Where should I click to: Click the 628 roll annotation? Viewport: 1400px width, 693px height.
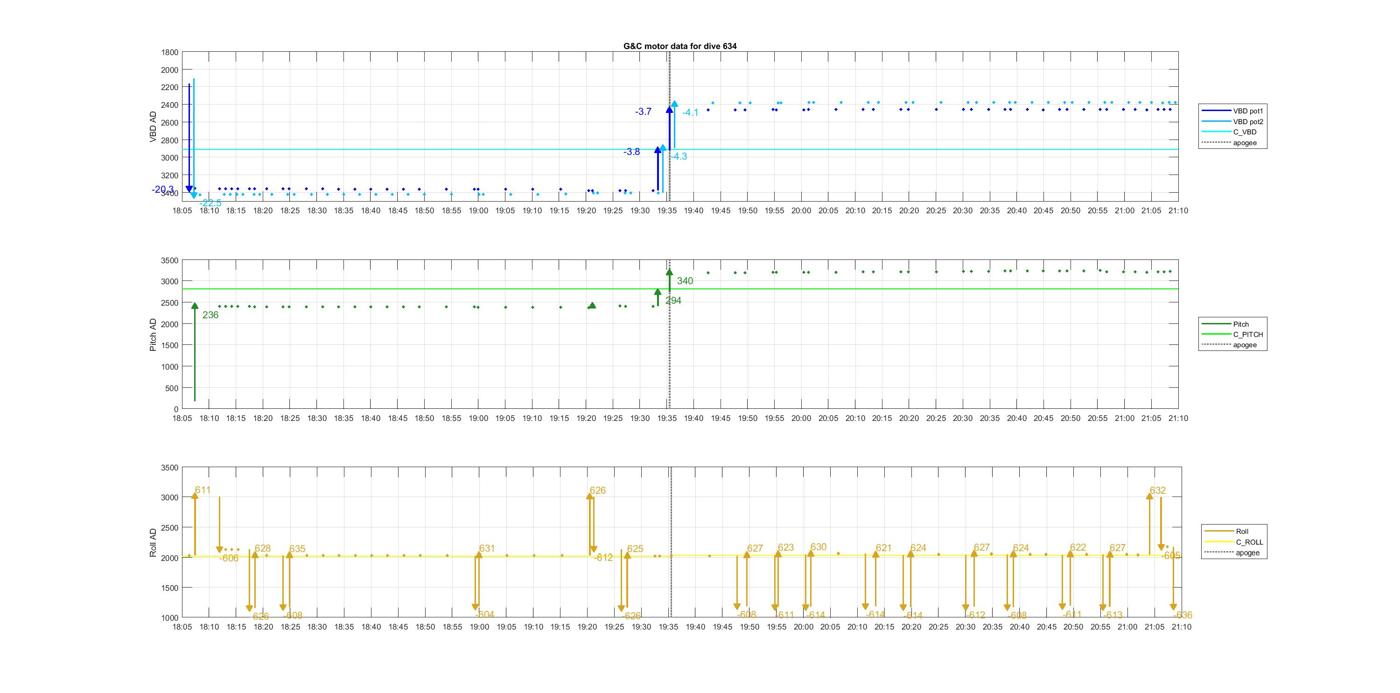[263, 548]
